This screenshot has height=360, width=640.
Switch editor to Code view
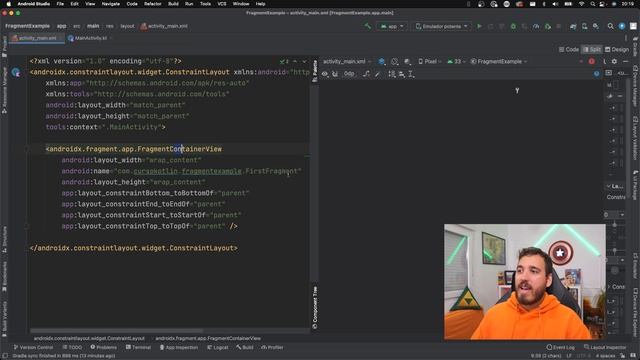tap(569, 49)
